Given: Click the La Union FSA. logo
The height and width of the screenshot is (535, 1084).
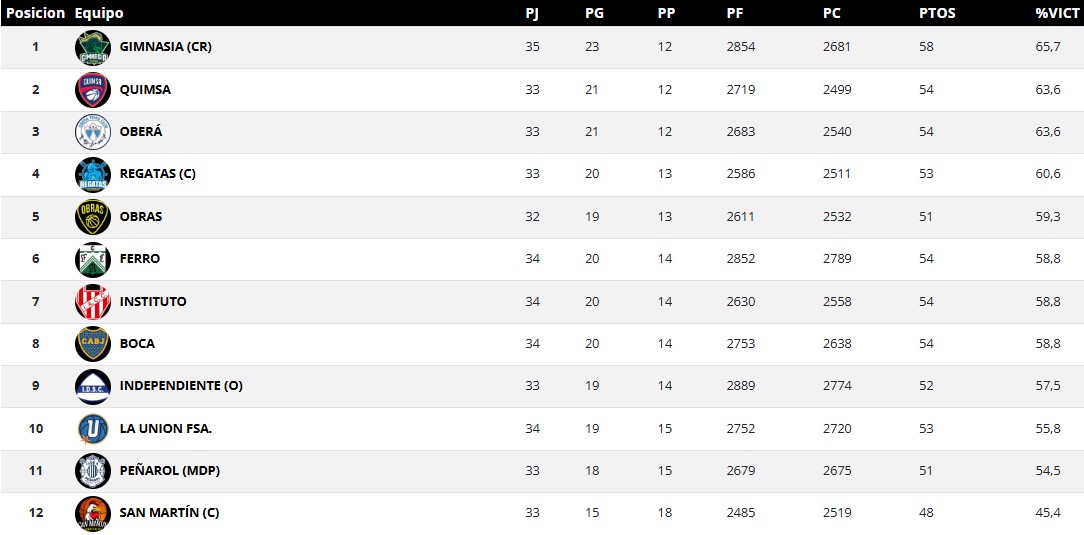Looking at the screenshot, I should tap(92, 429).
